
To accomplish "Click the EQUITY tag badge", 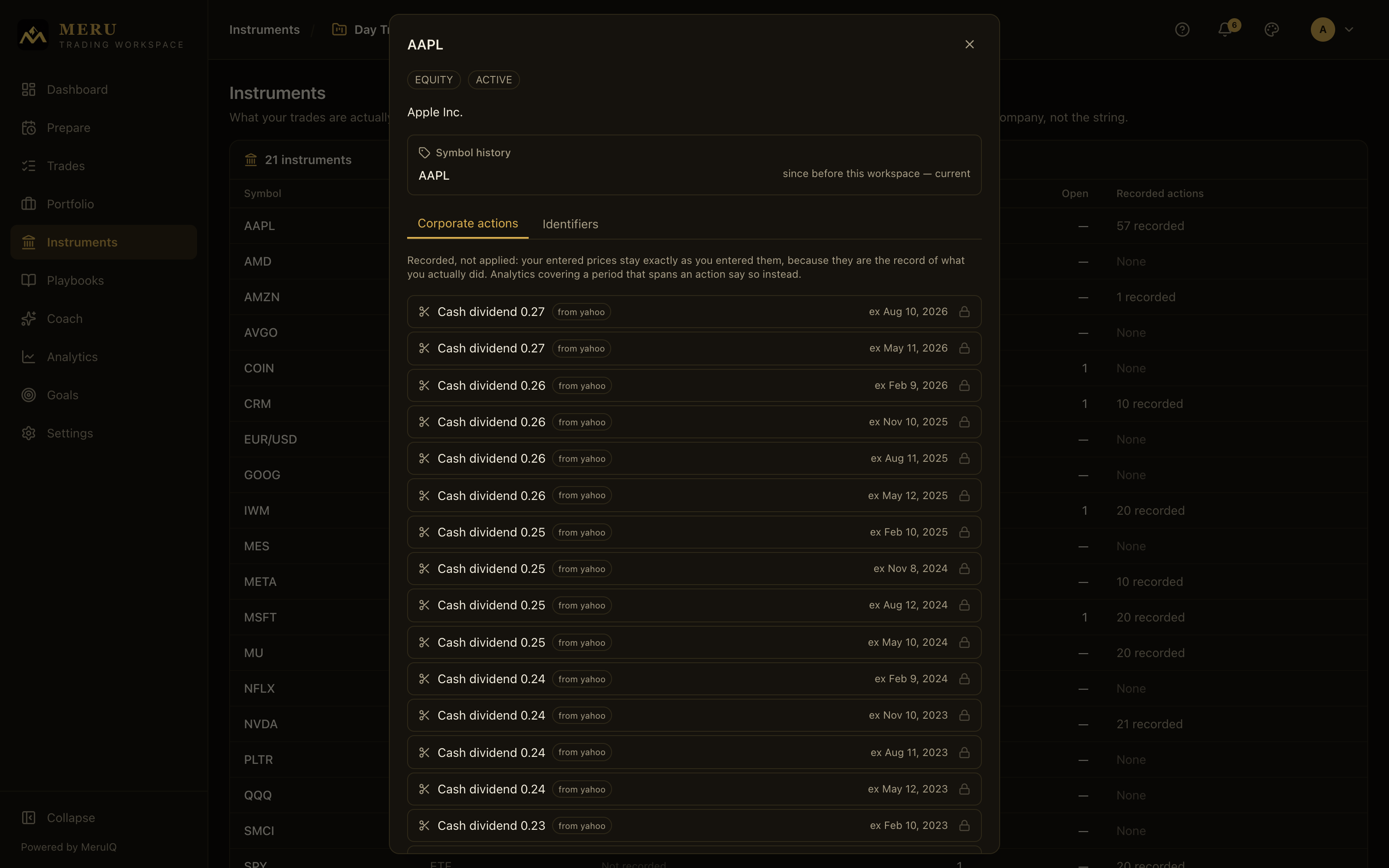I will 434,80.
